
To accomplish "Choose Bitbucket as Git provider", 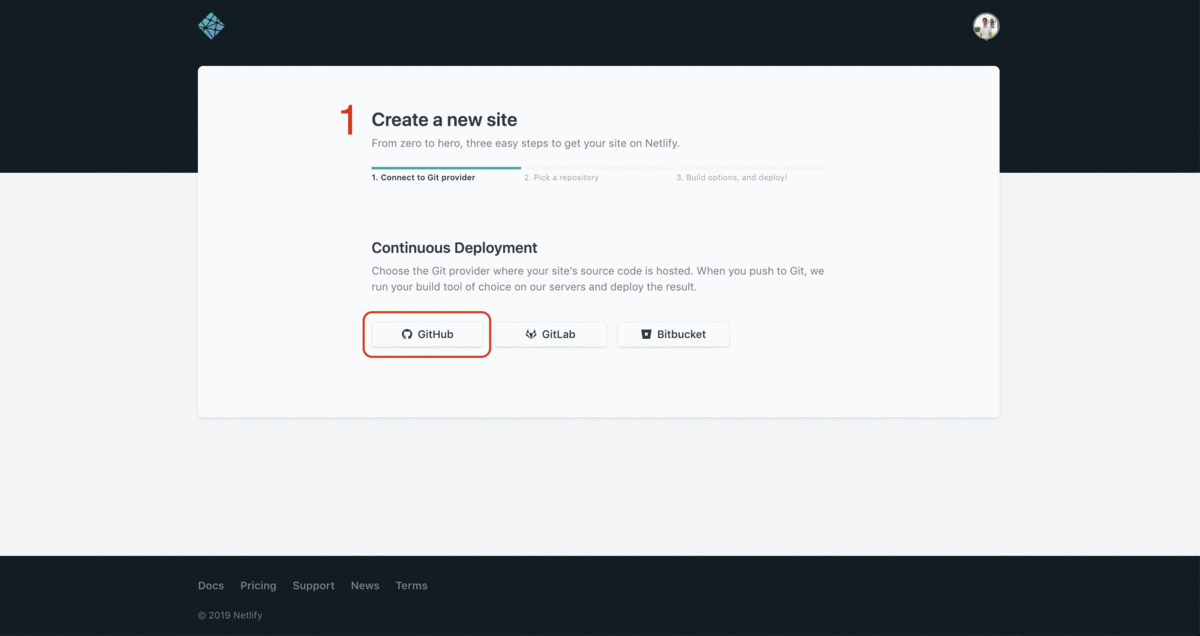I will click(673, 334).
